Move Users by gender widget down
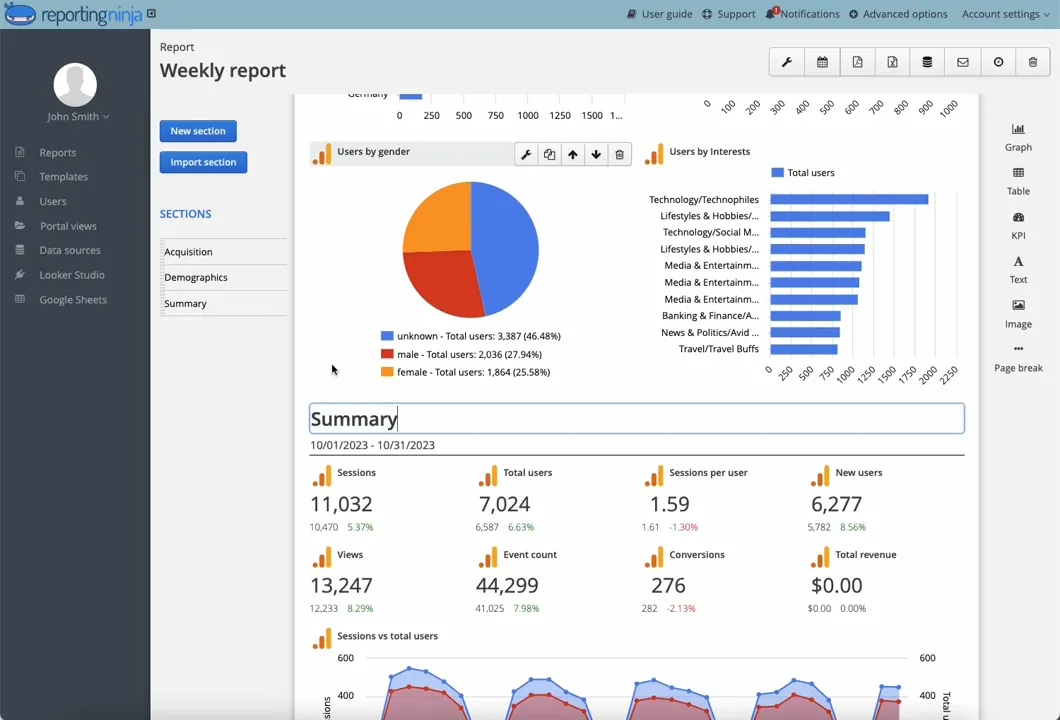Viewport: 1060px width, 720px height. (596, 155)
